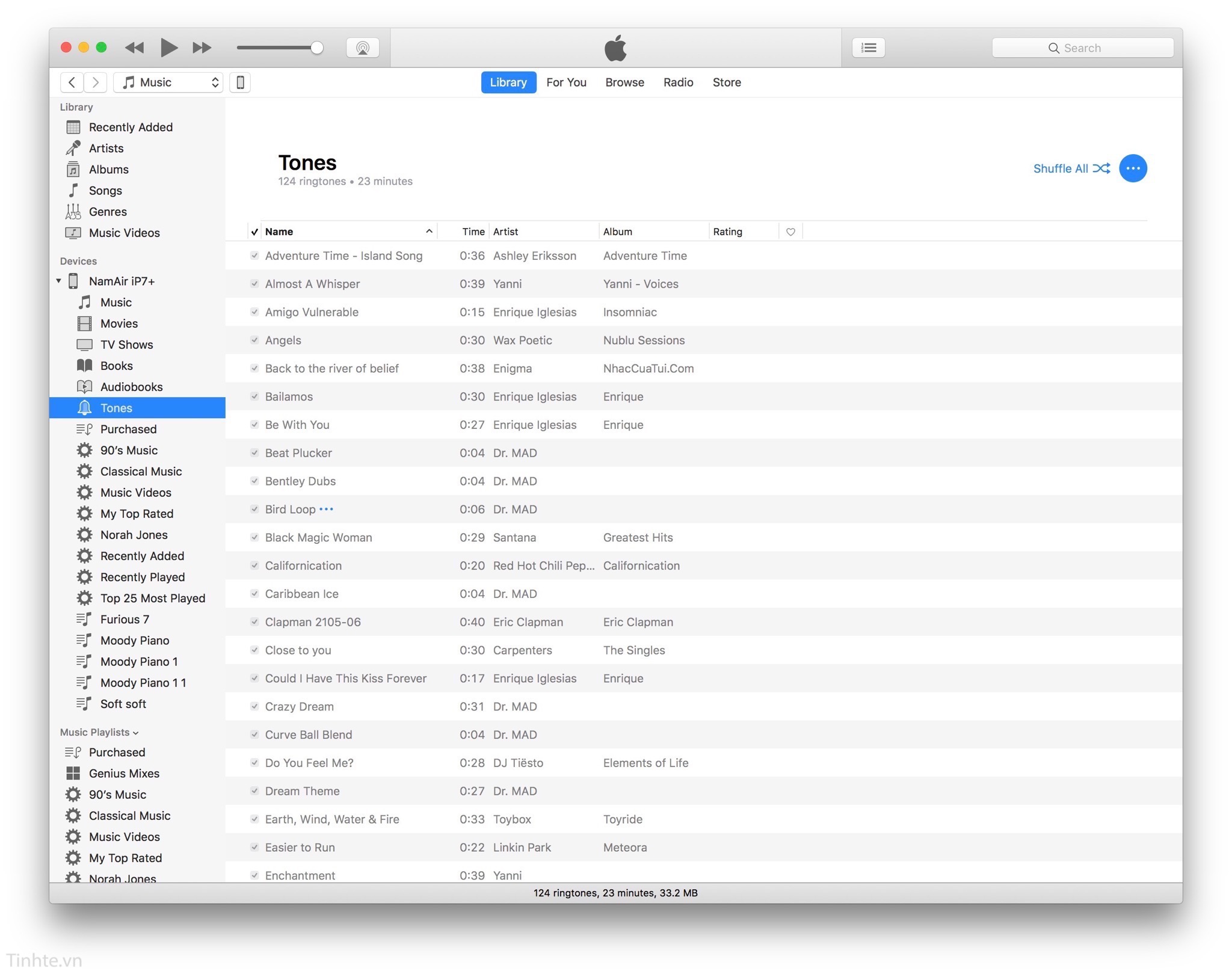Click Shuffle All
This screenshot has width=1232, height=974.
1071,168
